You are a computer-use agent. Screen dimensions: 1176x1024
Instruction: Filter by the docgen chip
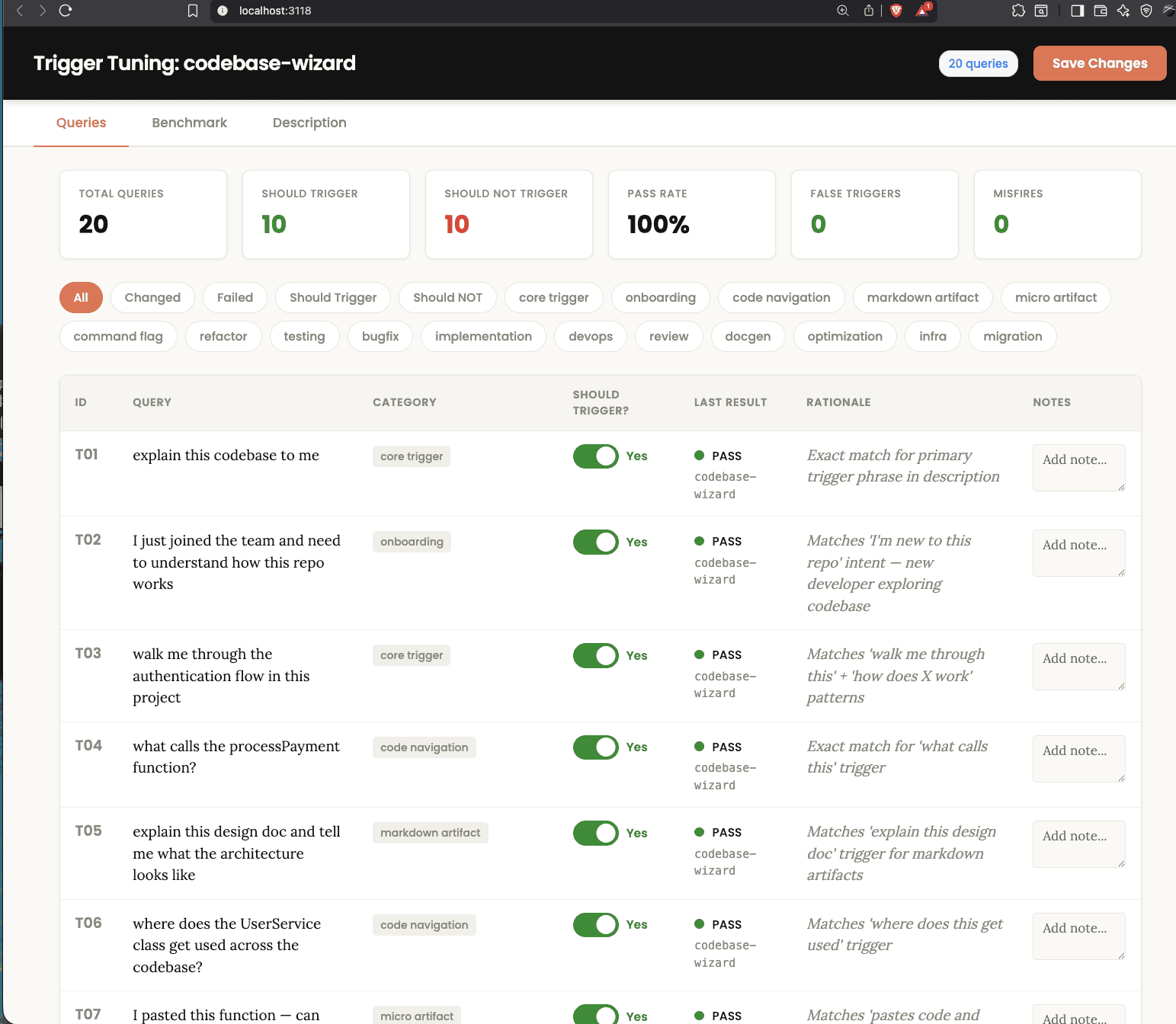(748, 336)
